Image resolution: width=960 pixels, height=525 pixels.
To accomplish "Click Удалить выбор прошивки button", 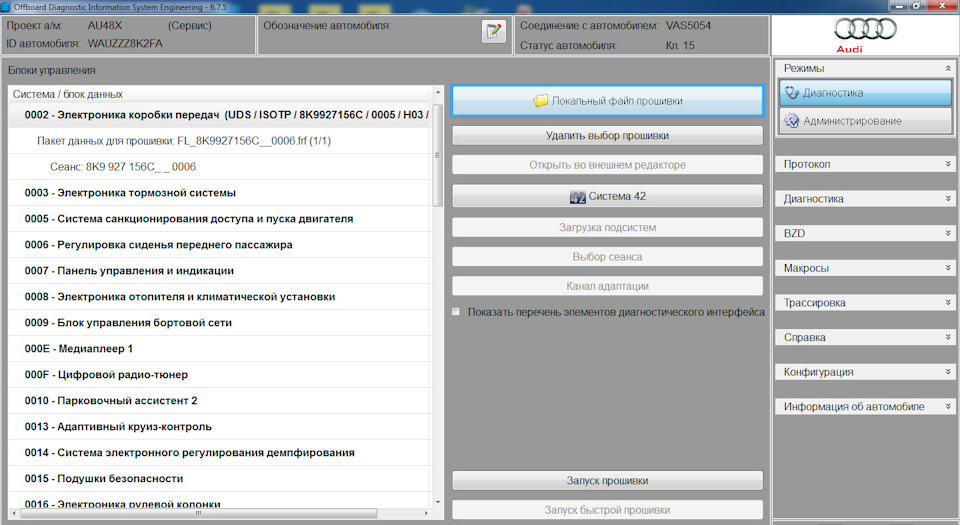I will [607, 135].
